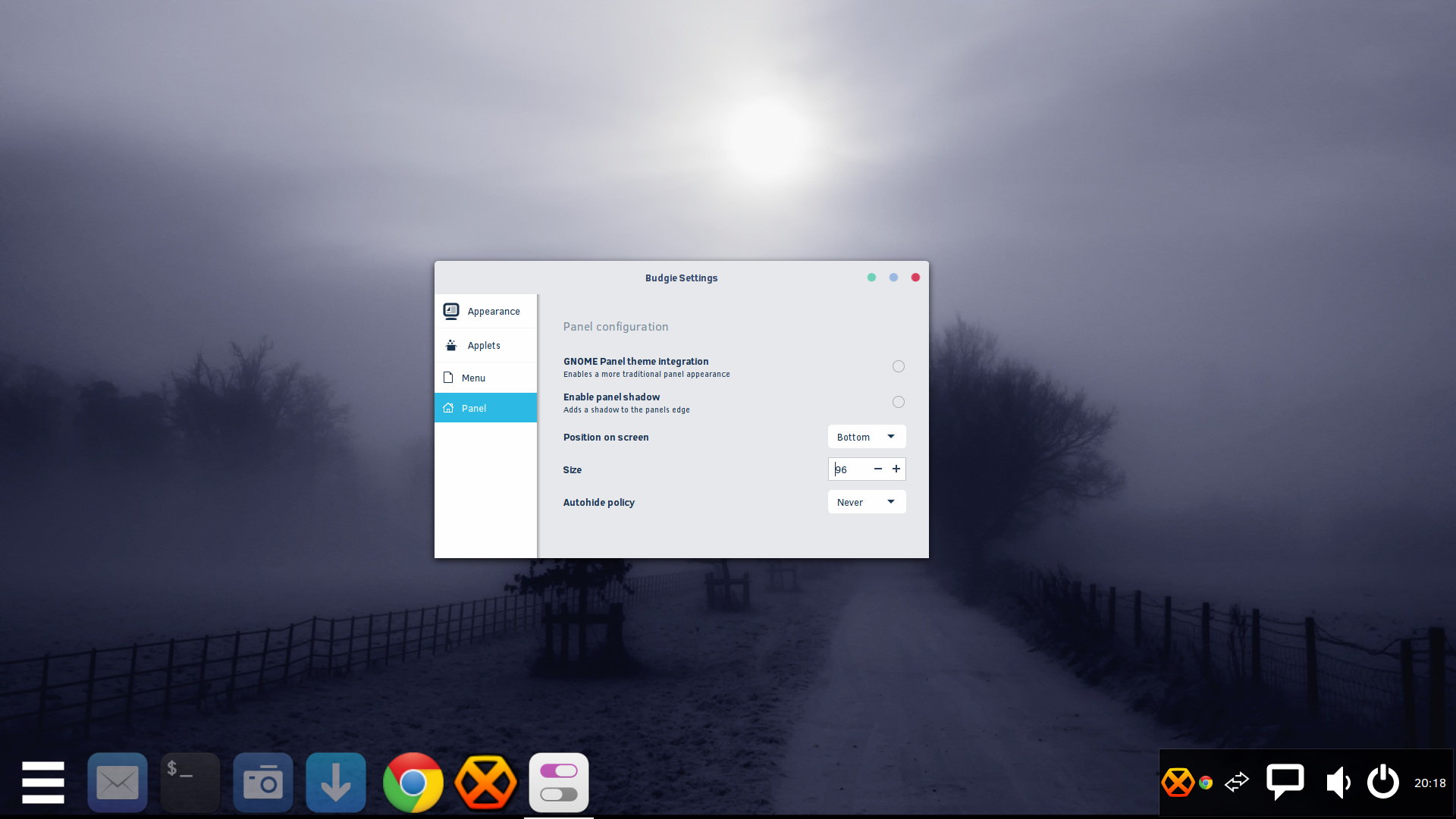Viewport: 1456px width, 819px height.
Task: Switch to the Appearance section
Action: click(485, 311)
